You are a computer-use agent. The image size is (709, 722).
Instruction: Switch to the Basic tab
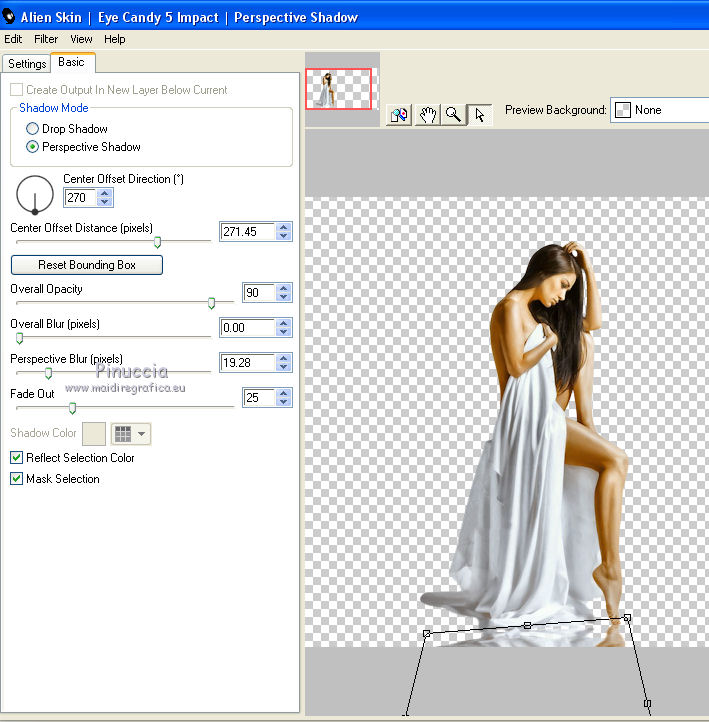click(x=72, y=62)
